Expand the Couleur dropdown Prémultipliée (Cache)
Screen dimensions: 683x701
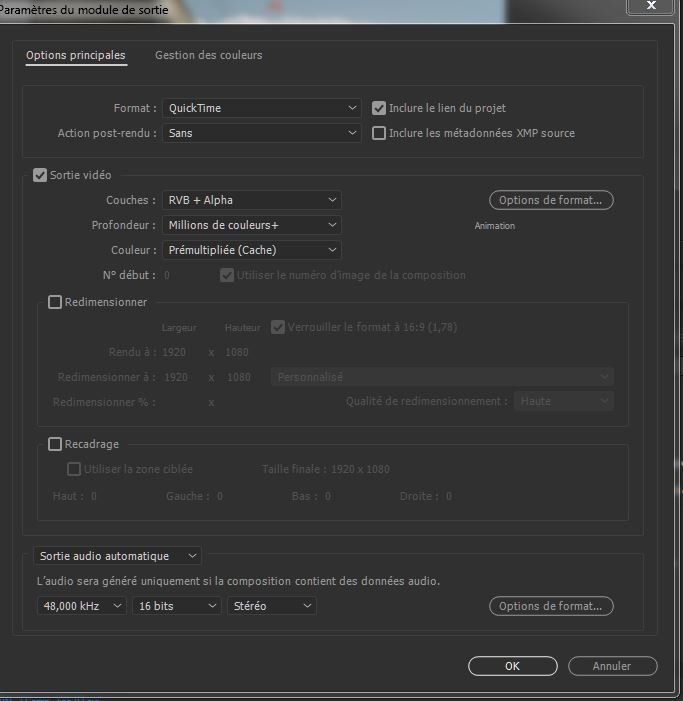252,250
